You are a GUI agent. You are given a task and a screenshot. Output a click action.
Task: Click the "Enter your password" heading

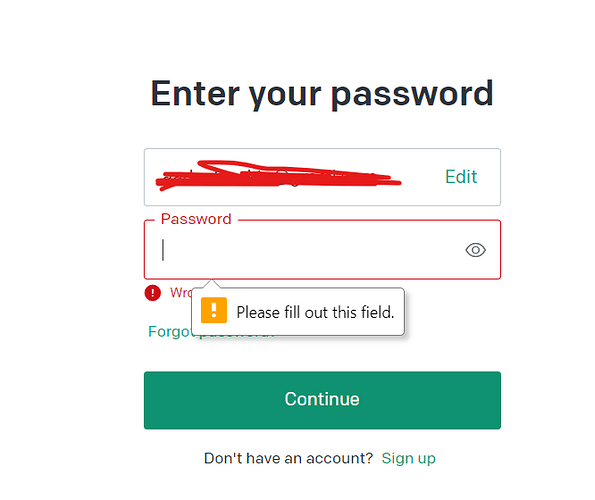coord(322,94)
